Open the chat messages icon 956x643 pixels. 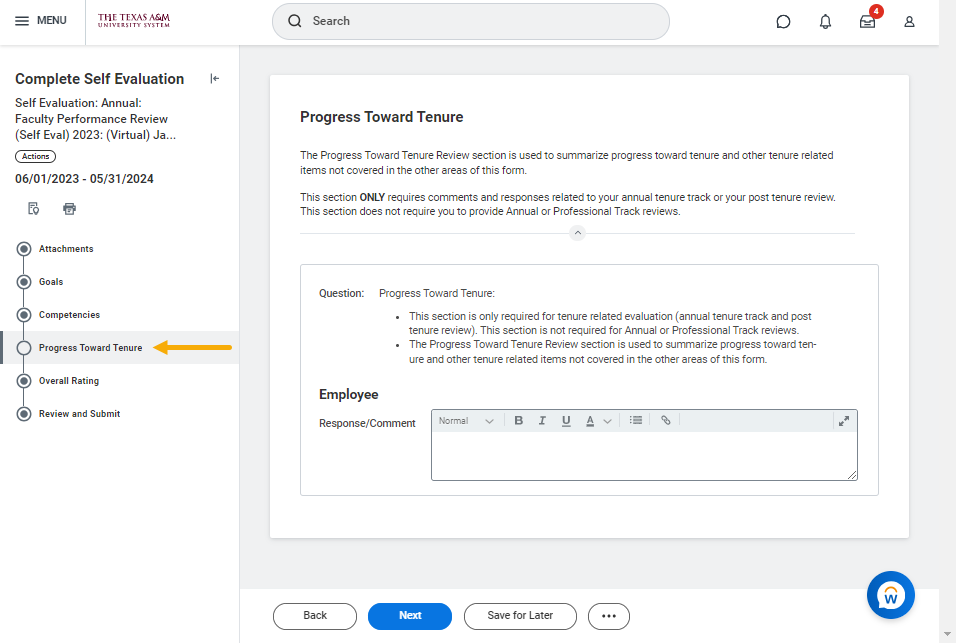pos(784,21)
